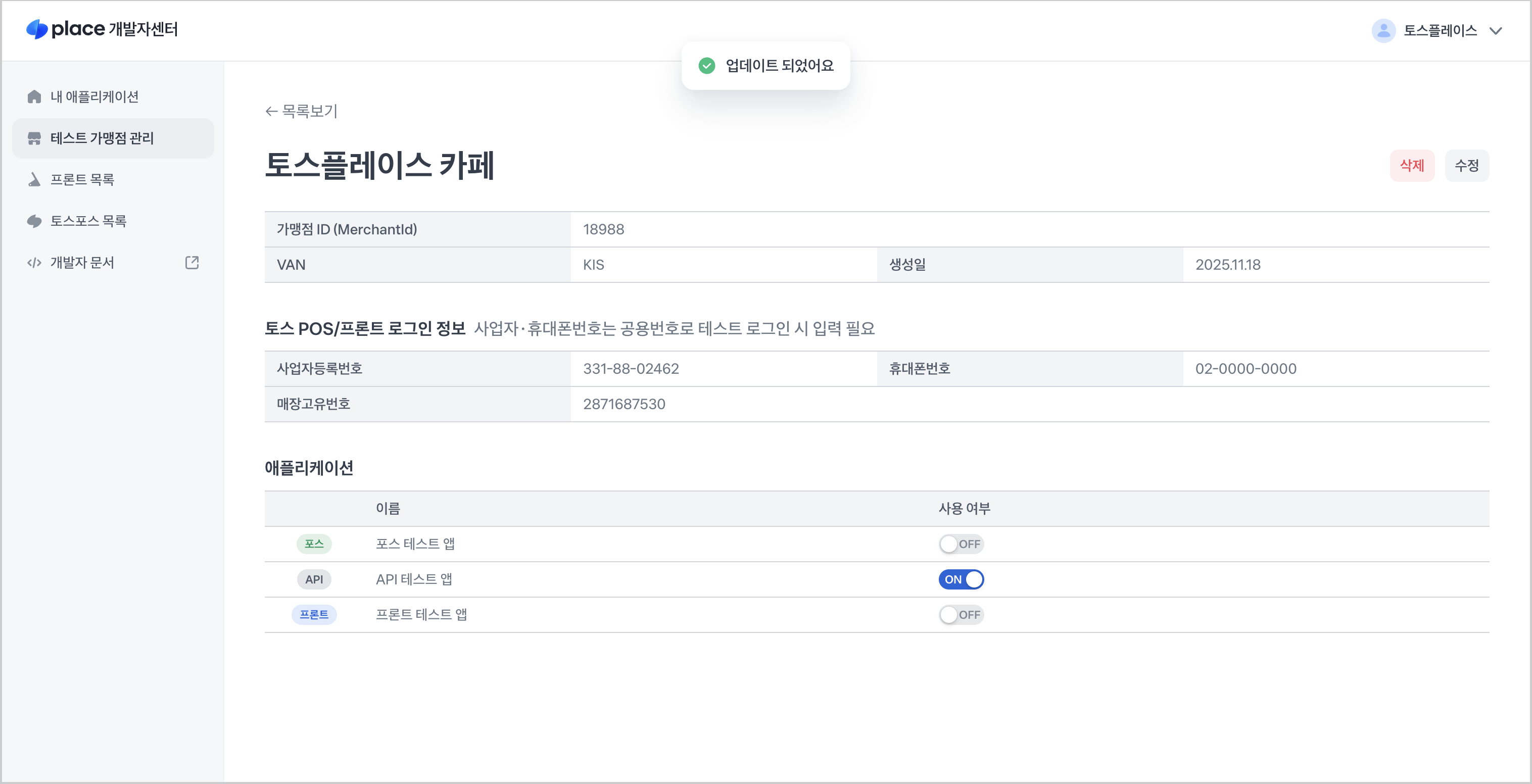Open 개발자 문서 via external link icon
1532x784 pixels.
[191, 262]
